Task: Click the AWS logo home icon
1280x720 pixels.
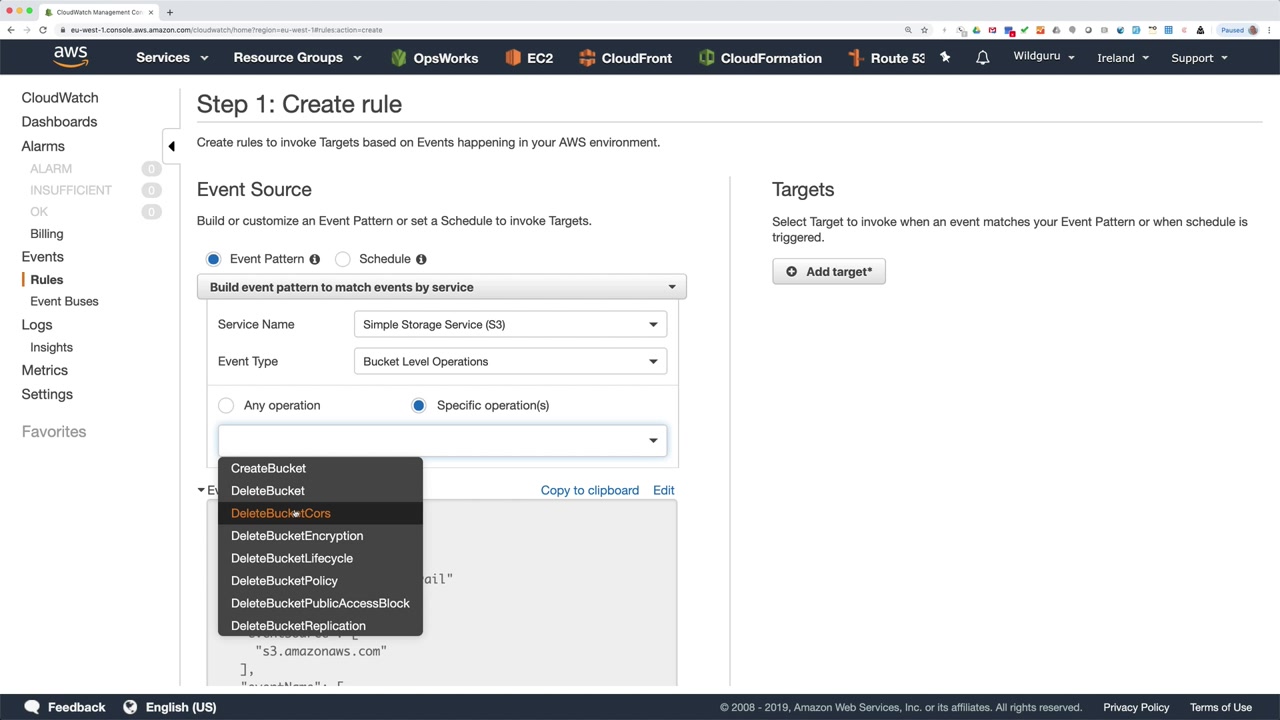Action: 70,57
